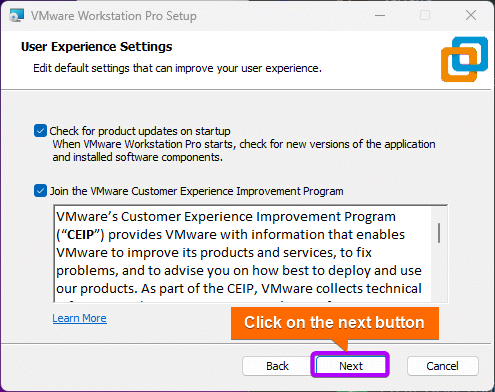The image size is (495, 392).
Task: Close the setup window with X
Action: (471, 15)
